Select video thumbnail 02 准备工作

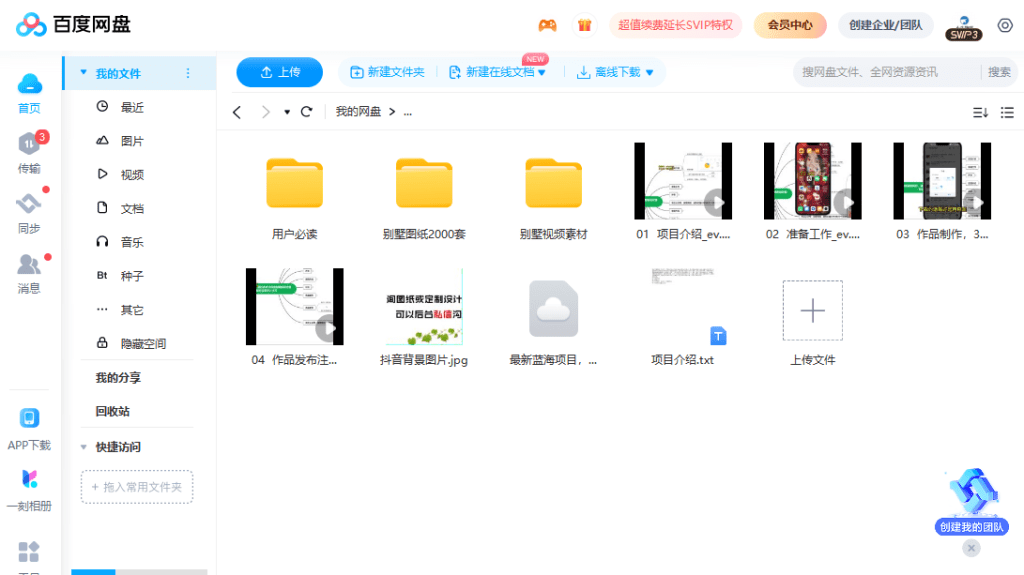(x=812, y=181)
